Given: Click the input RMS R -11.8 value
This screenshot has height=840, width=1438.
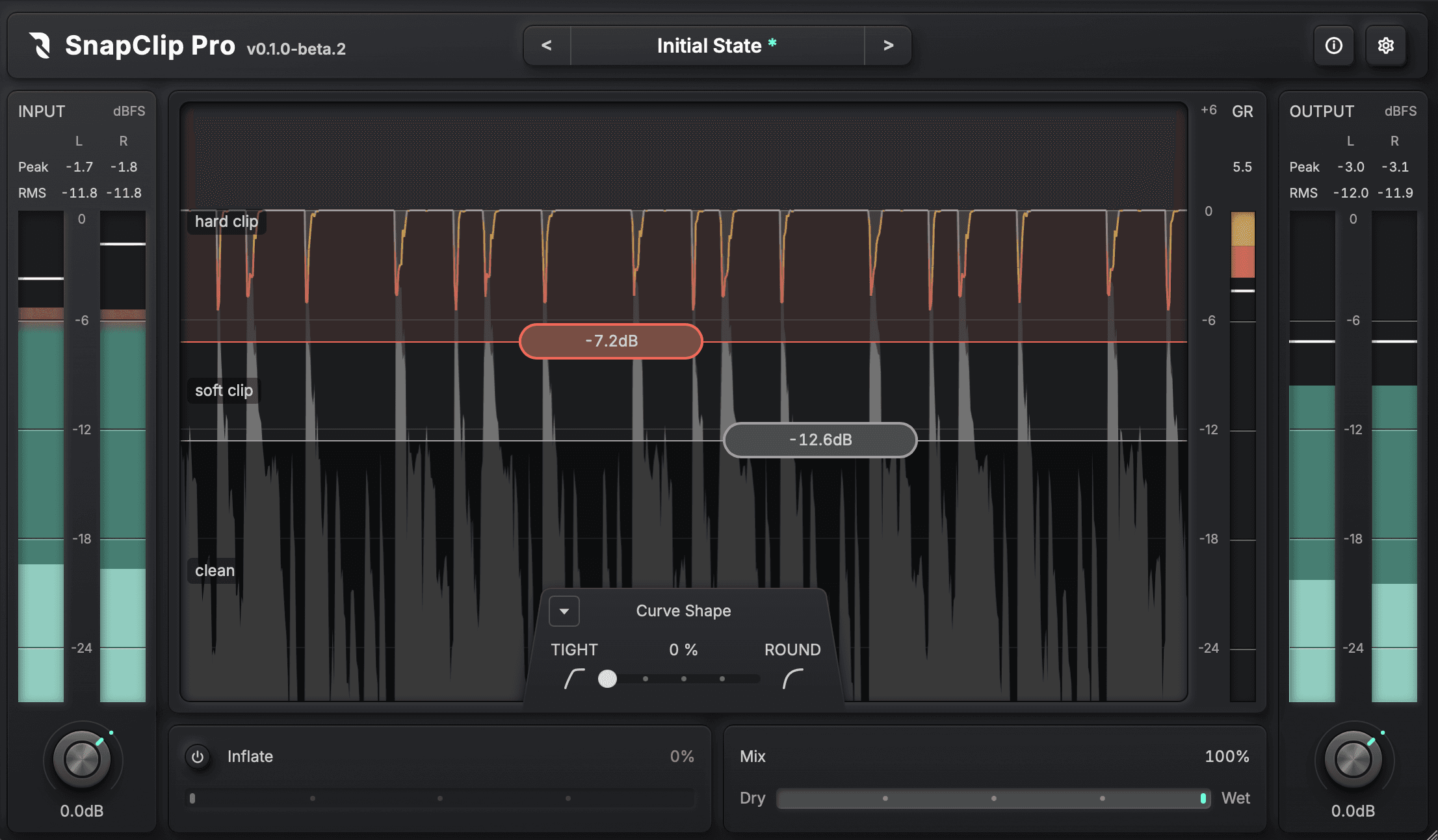Looking at the screenshot, I should click(x=124, y=193).
